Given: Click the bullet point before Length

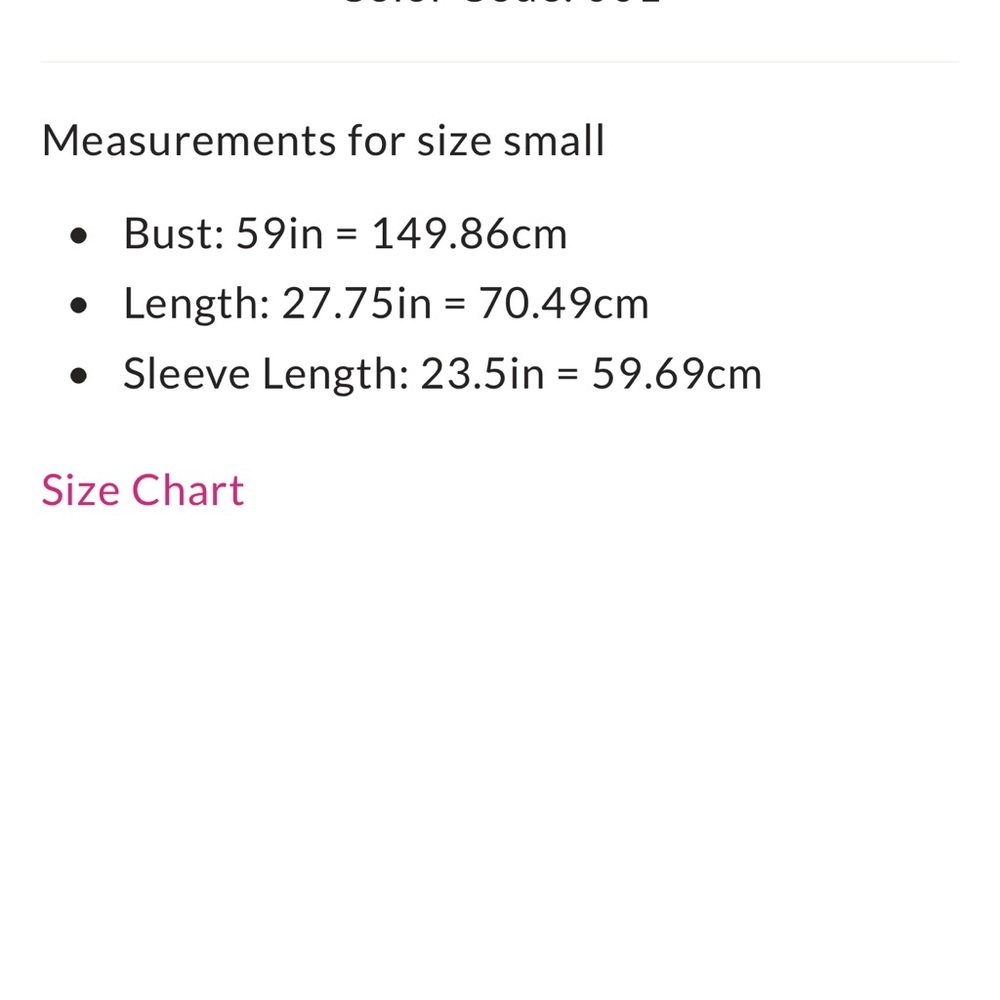Looking at the screenshot, I should [80, 306].
